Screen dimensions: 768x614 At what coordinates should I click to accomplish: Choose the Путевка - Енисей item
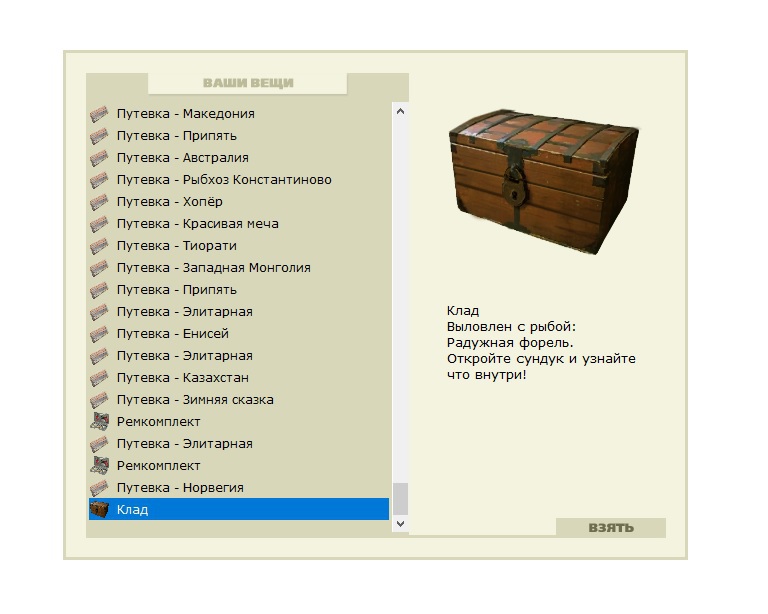point(239,333)
